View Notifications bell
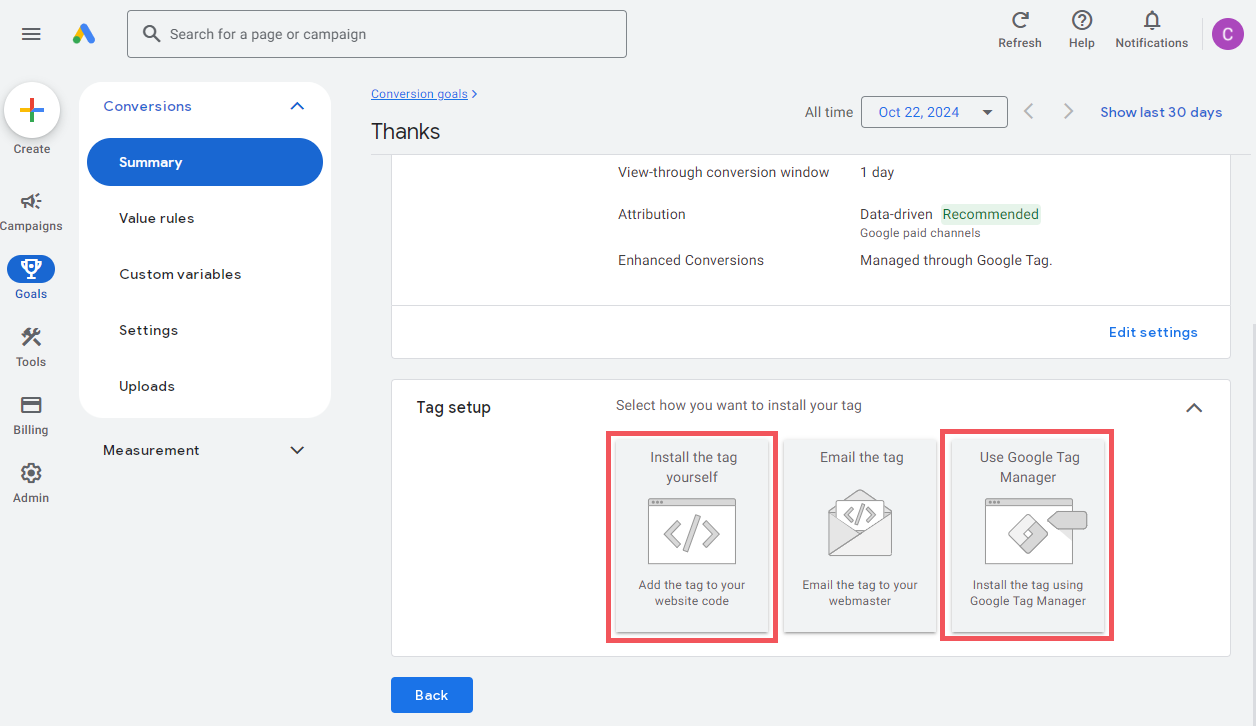The width and height of the screenshot is (1256, 726). click(x=1152, y=30)
